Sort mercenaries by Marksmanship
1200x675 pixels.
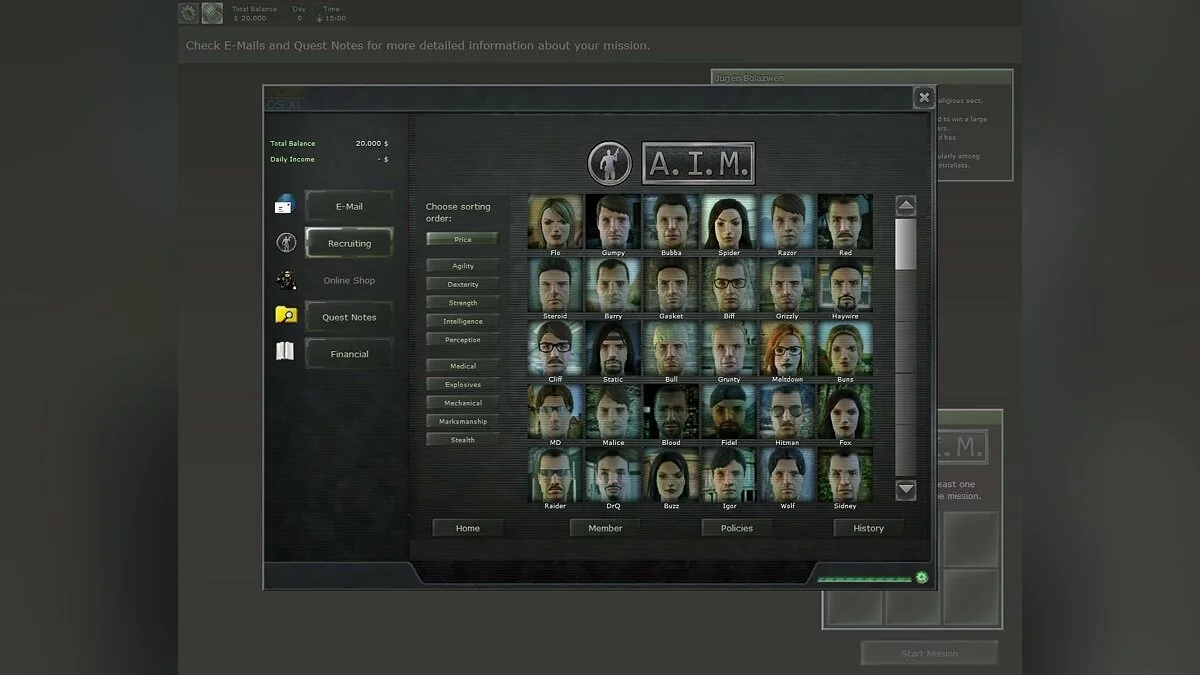(462, 422)
